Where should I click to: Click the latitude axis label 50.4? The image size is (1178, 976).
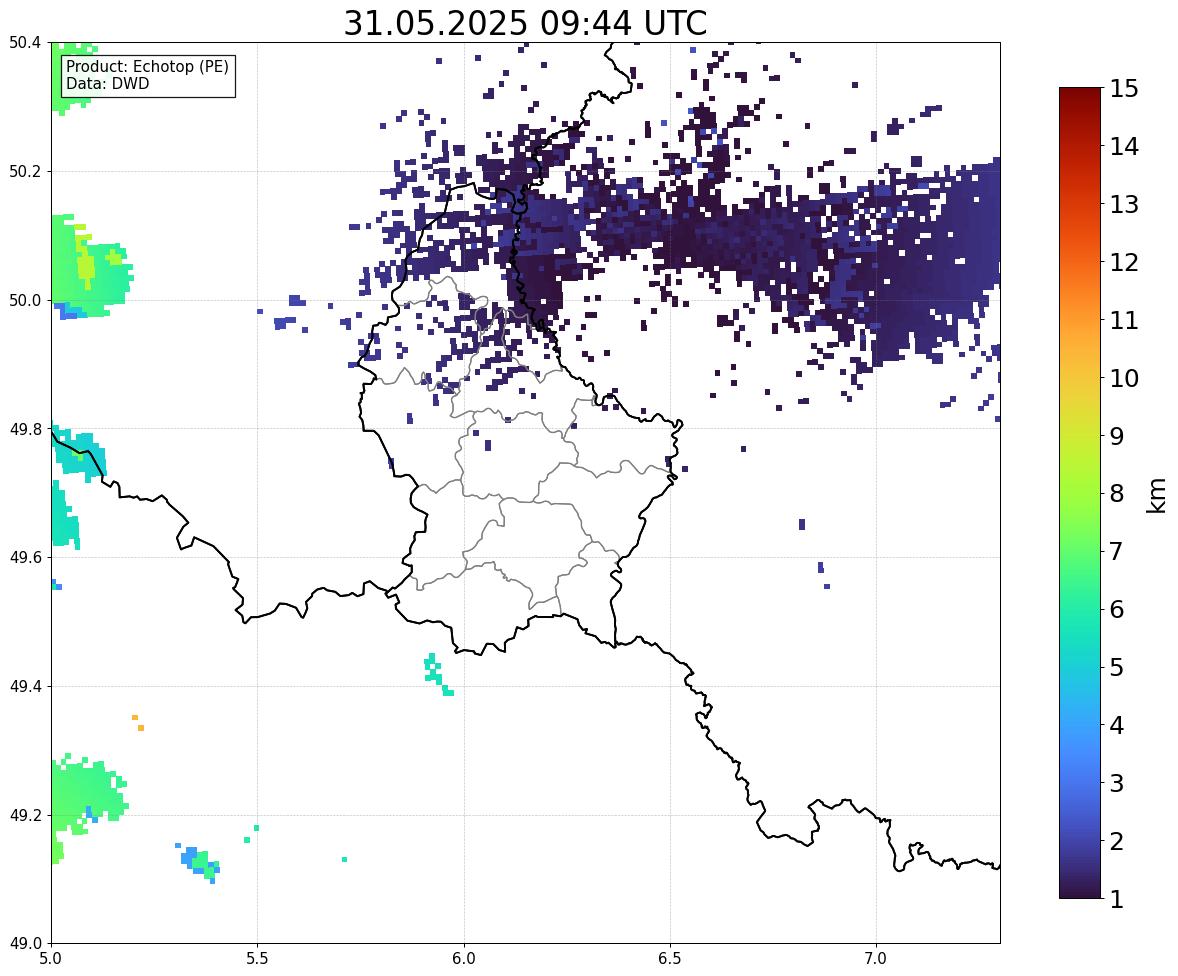pos(25,43)
